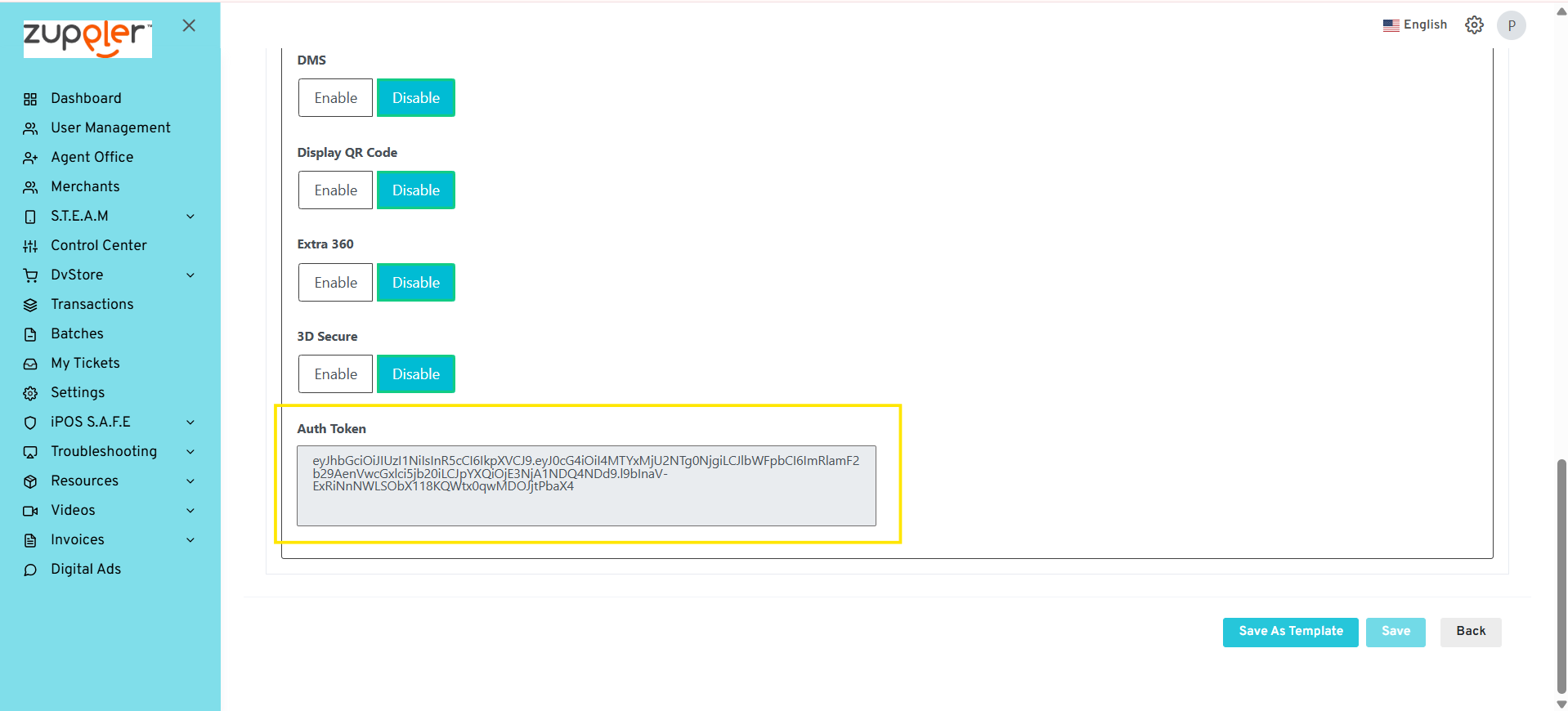Click the profile avatar labeled P
Image resolution: width=1568 pixels, height=711 pixels.
coord(1511,25)
